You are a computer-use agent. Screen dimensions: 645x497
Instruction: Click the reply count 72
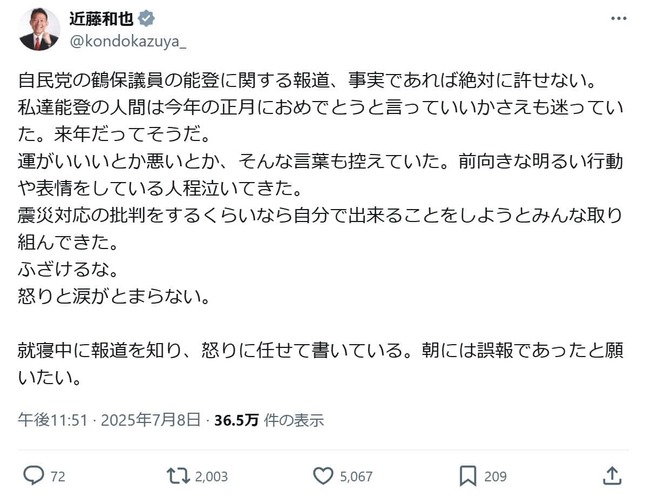coord(57,475)
